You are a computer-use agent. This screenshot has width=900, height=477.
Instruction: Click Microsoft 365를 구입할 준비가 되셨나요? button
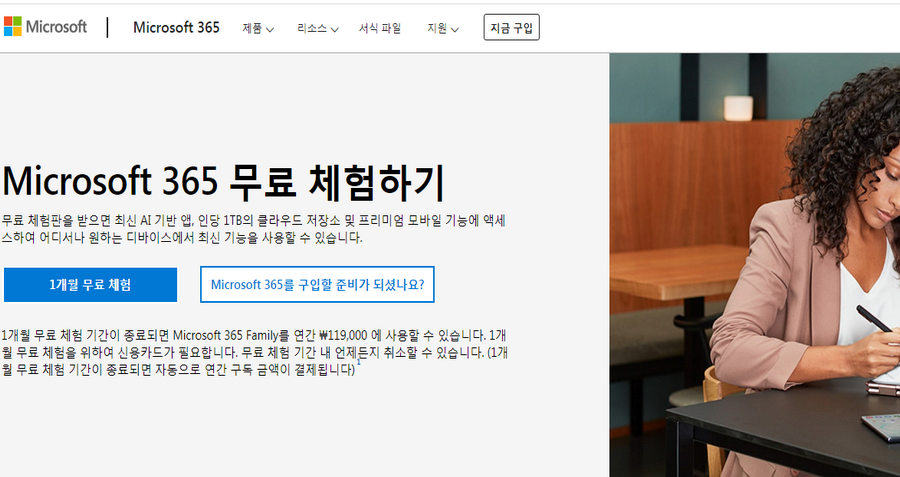pos(317,284)
